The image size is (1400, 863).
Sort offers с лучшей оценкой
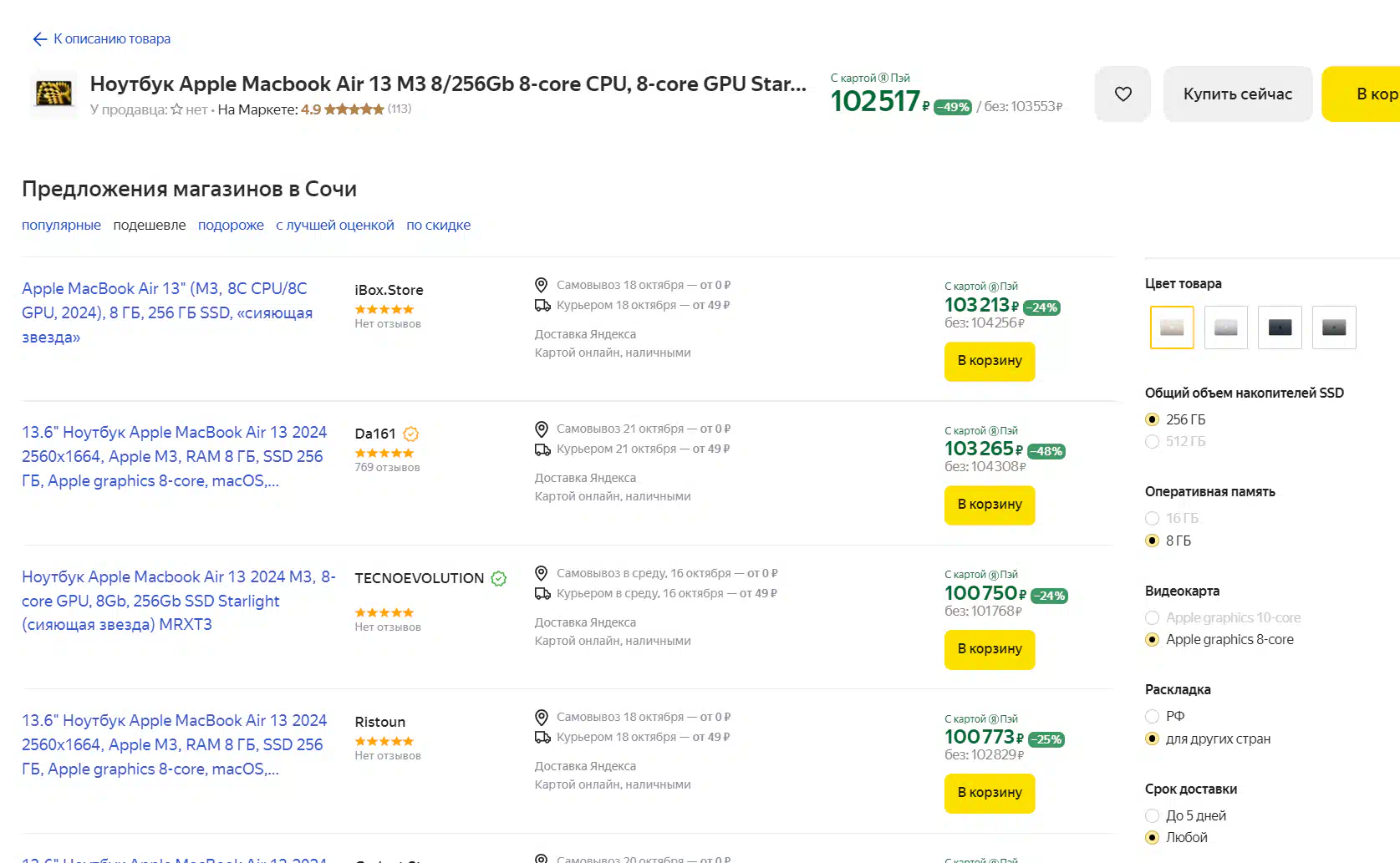click(335, 225)
